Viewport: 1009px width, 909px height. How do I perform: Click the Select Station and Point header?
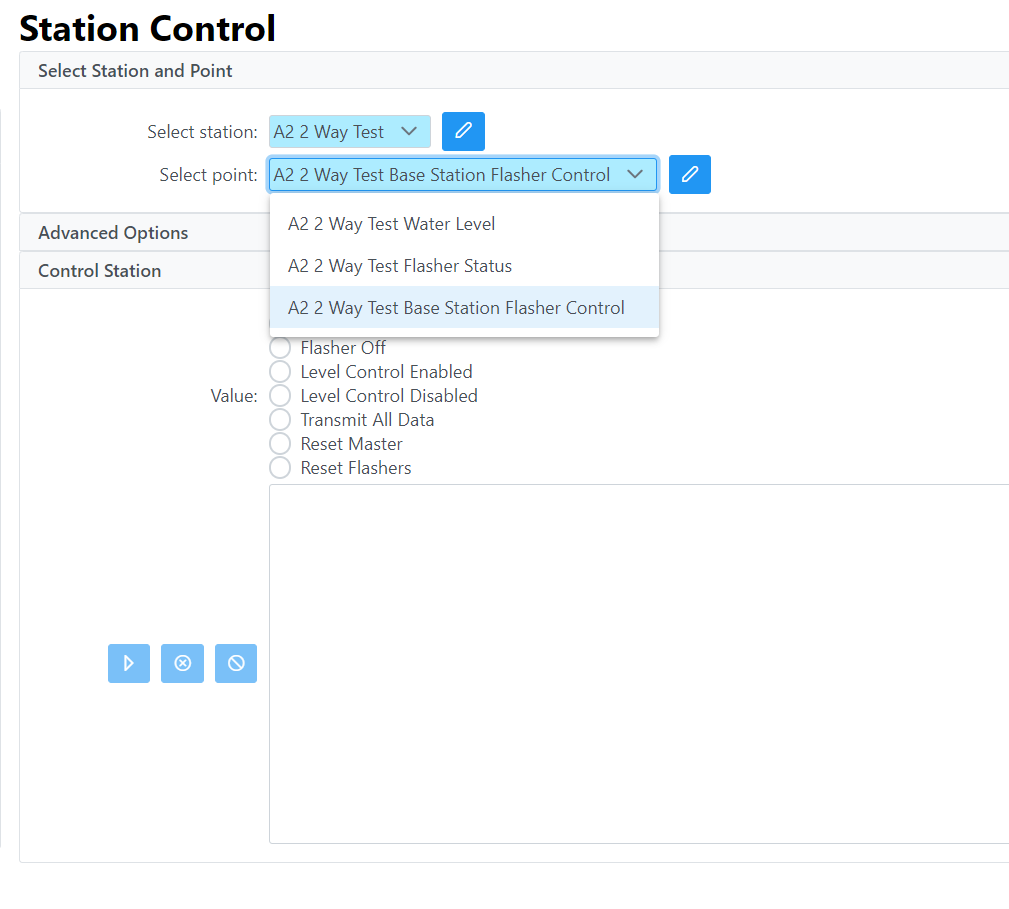point(135,71)
